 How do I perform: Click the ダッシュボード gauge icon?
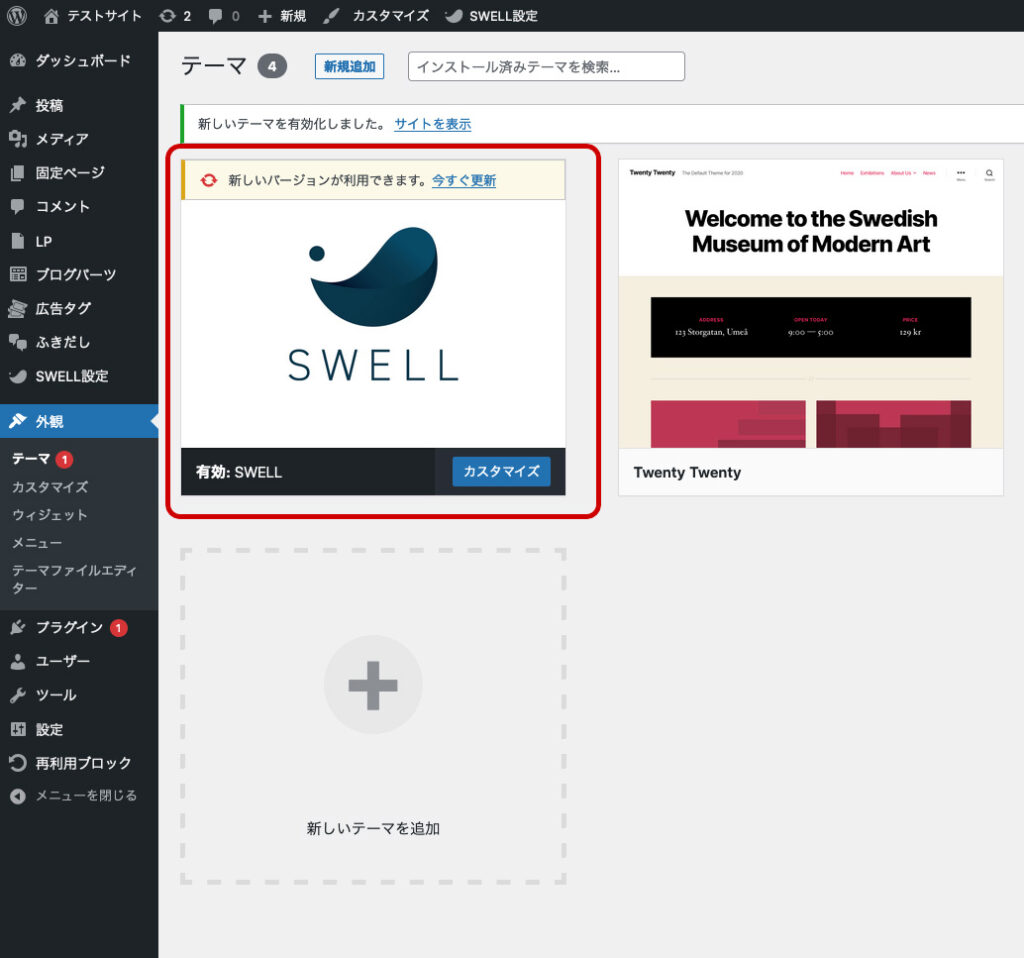point(18,61)
